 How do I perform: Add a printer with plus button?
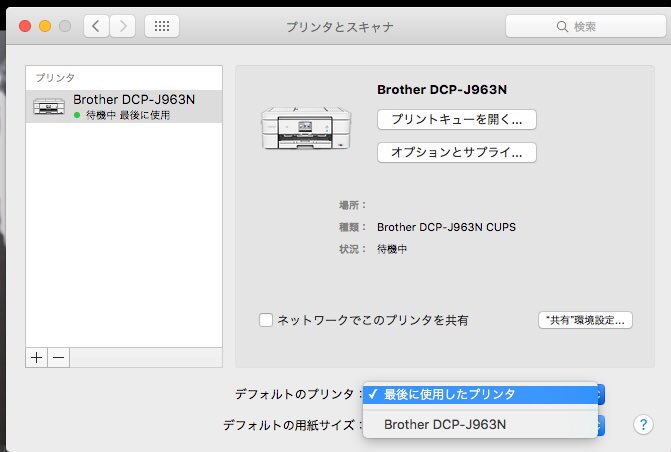pyautogui.click(x=37, y=357)
